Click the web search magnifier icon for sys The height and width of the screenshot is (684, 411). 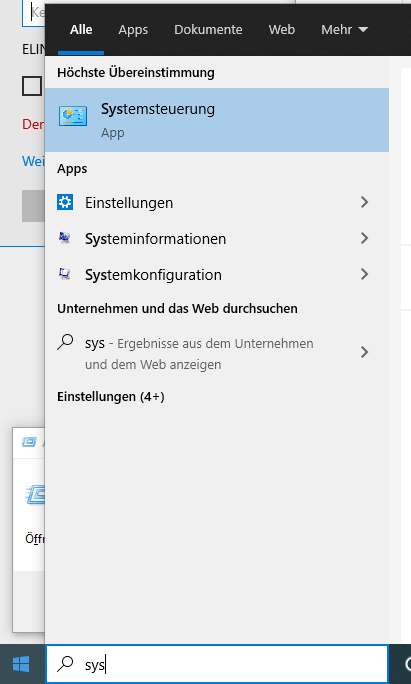65,342
